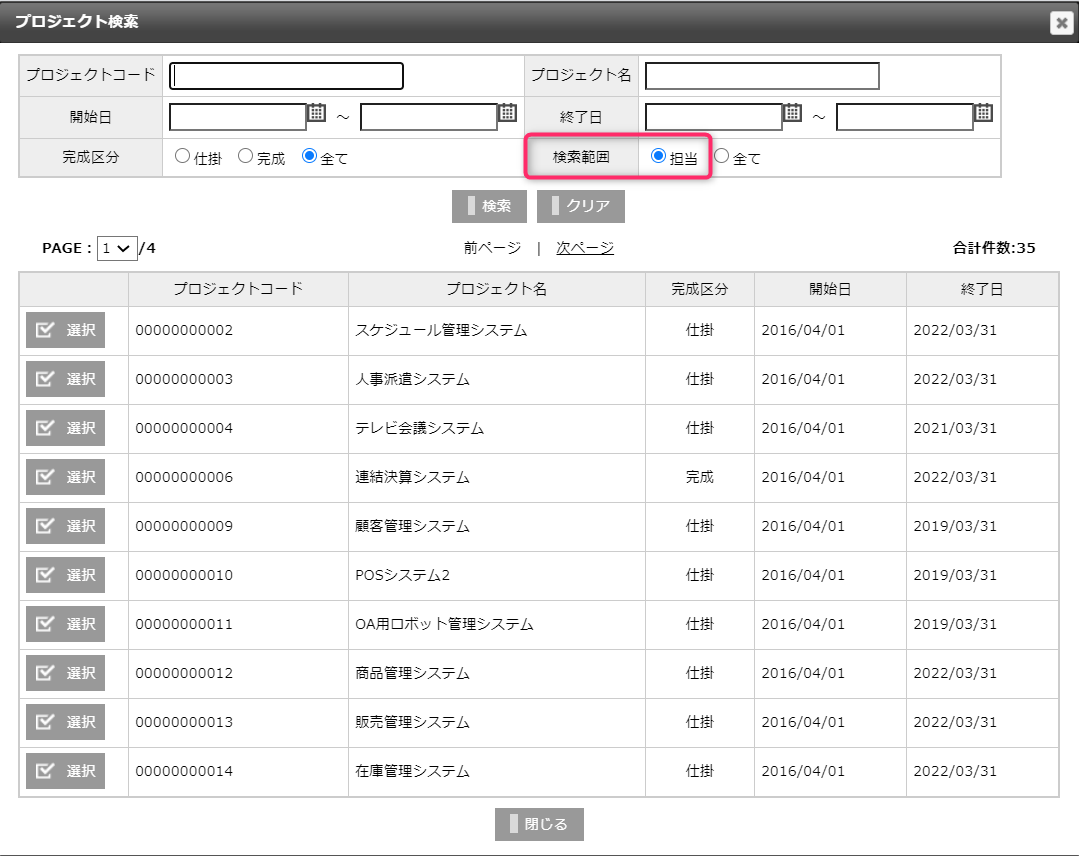
Task: Click the 閉じる button
Action: click(539, 824)
